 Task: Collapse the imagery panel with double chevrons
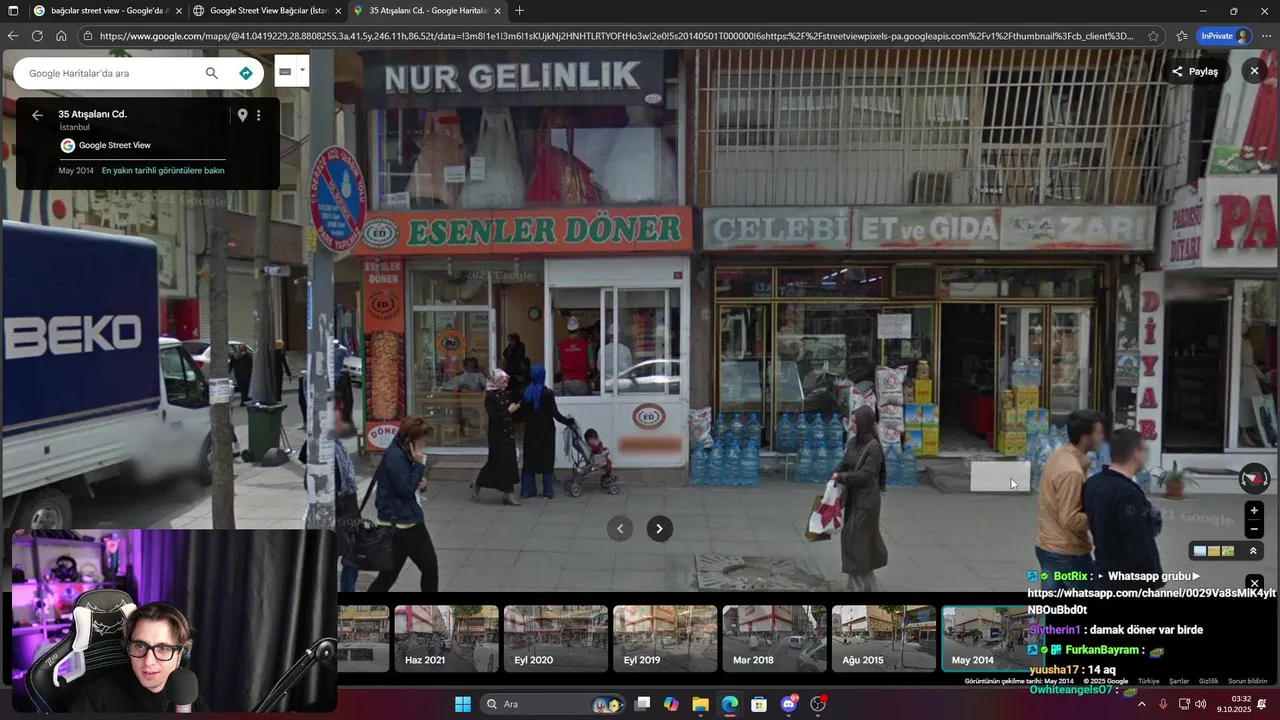click(x=1253, y=551)
